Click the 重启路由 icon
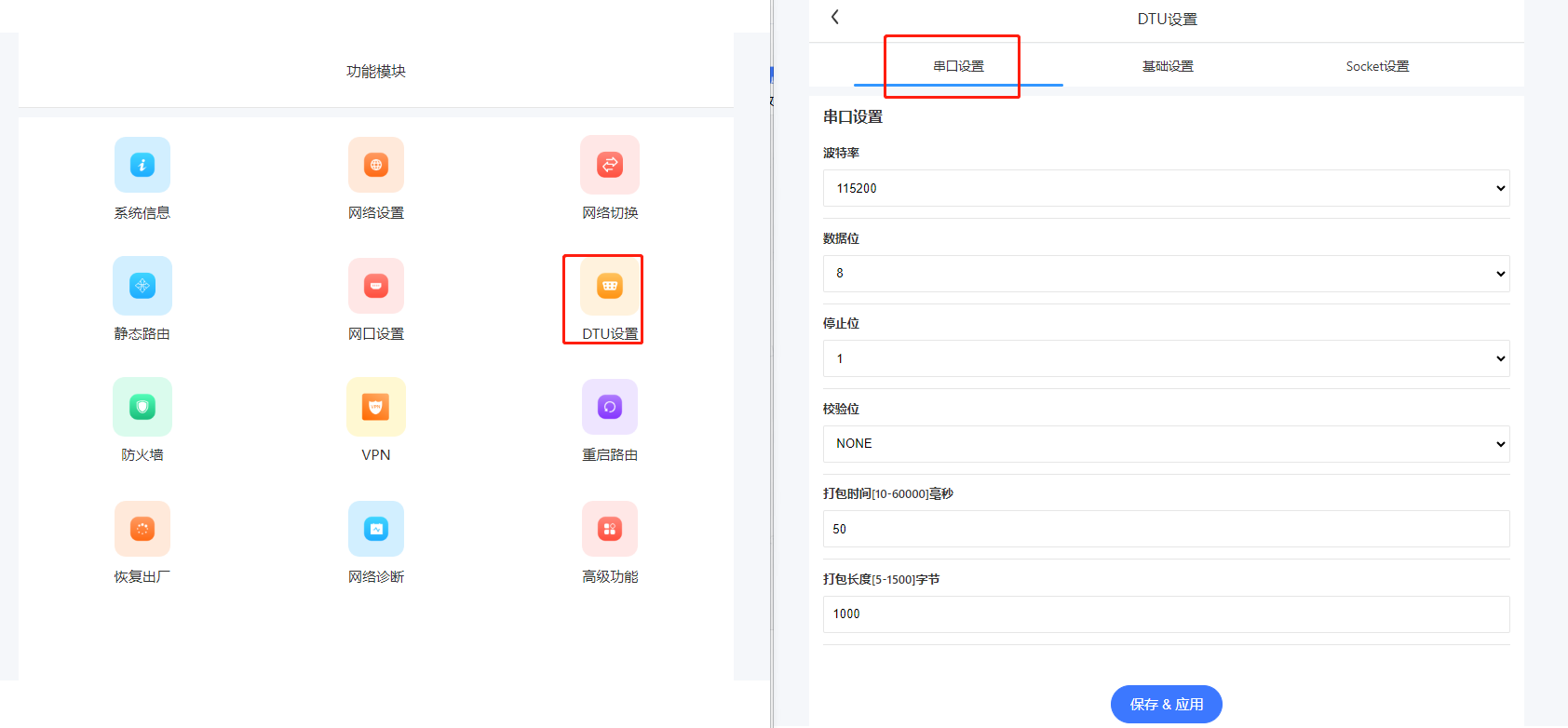 (610, 407)
